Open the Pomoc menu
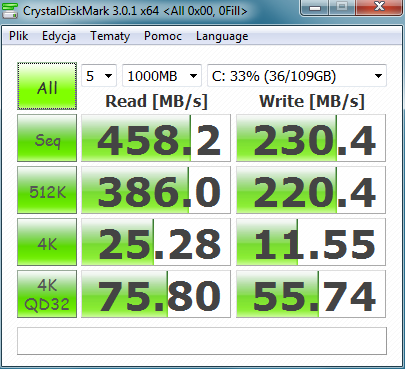 pos(163,36)
